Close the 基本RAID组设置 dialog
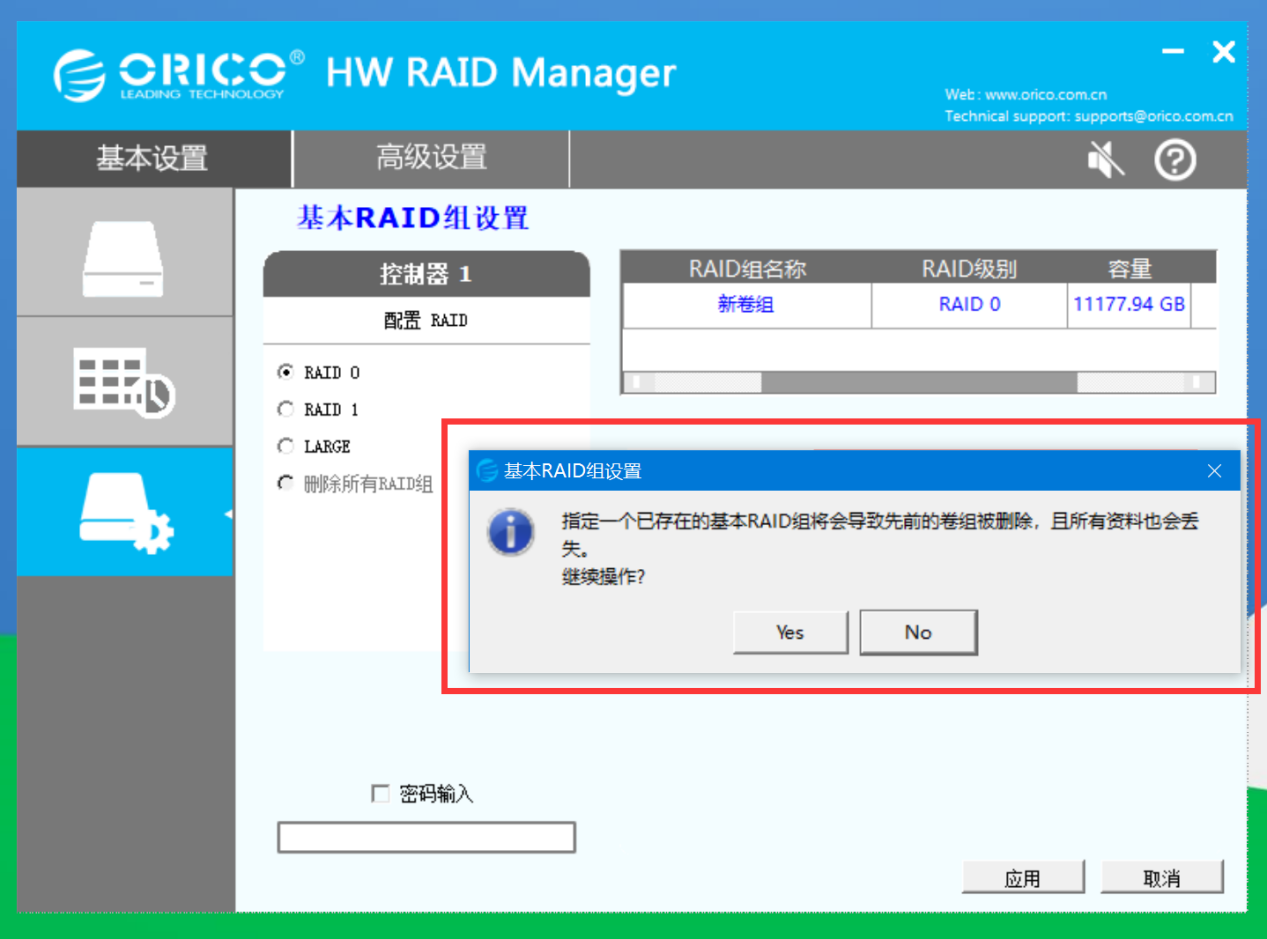 coord(1214,470)
